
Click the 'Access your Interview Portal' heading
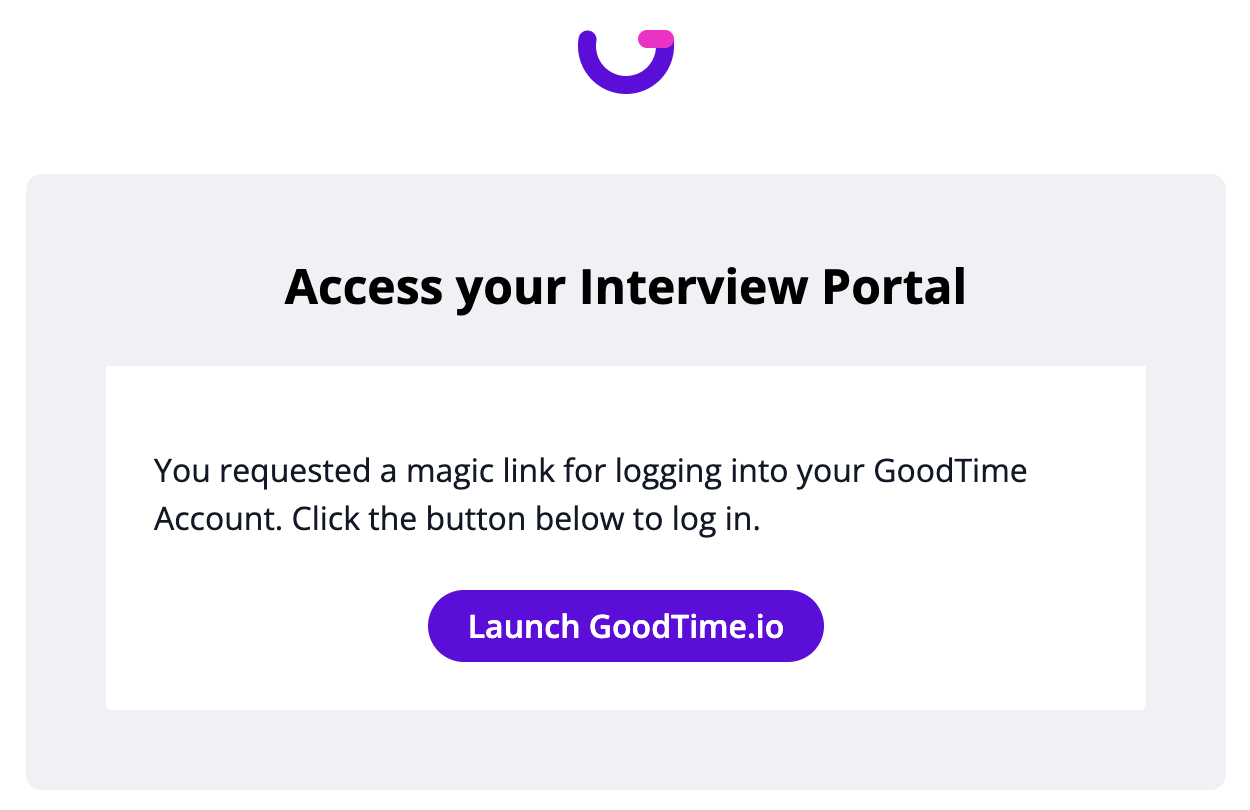[x=625, y=287]
